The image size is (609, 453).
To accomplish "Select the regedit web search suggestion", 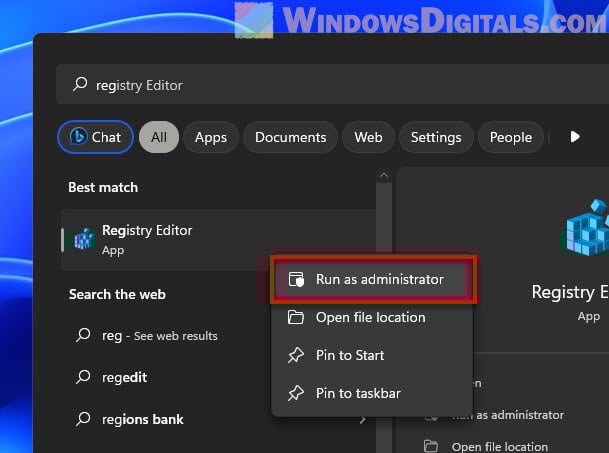I will [124, 377].
